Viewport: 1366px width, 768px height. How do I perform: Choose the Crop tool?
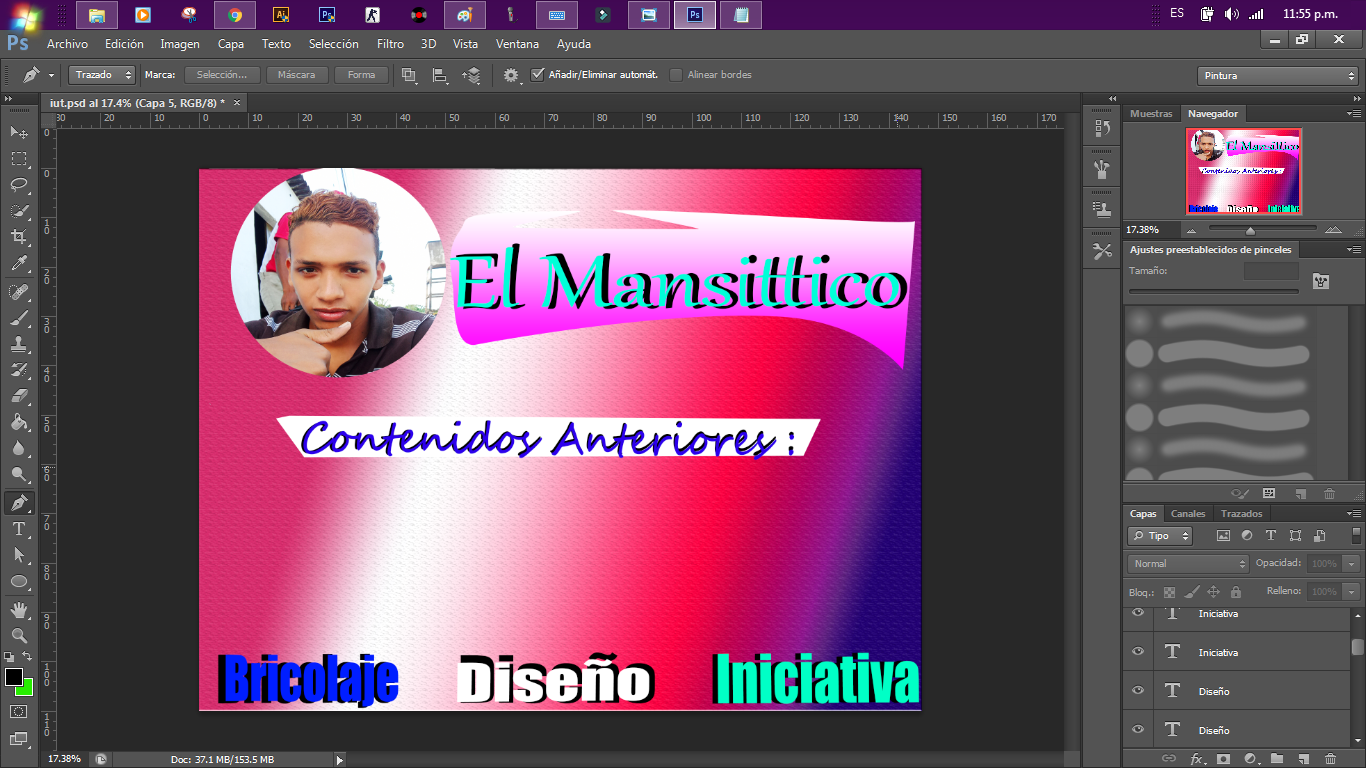[x=19, y=237]
